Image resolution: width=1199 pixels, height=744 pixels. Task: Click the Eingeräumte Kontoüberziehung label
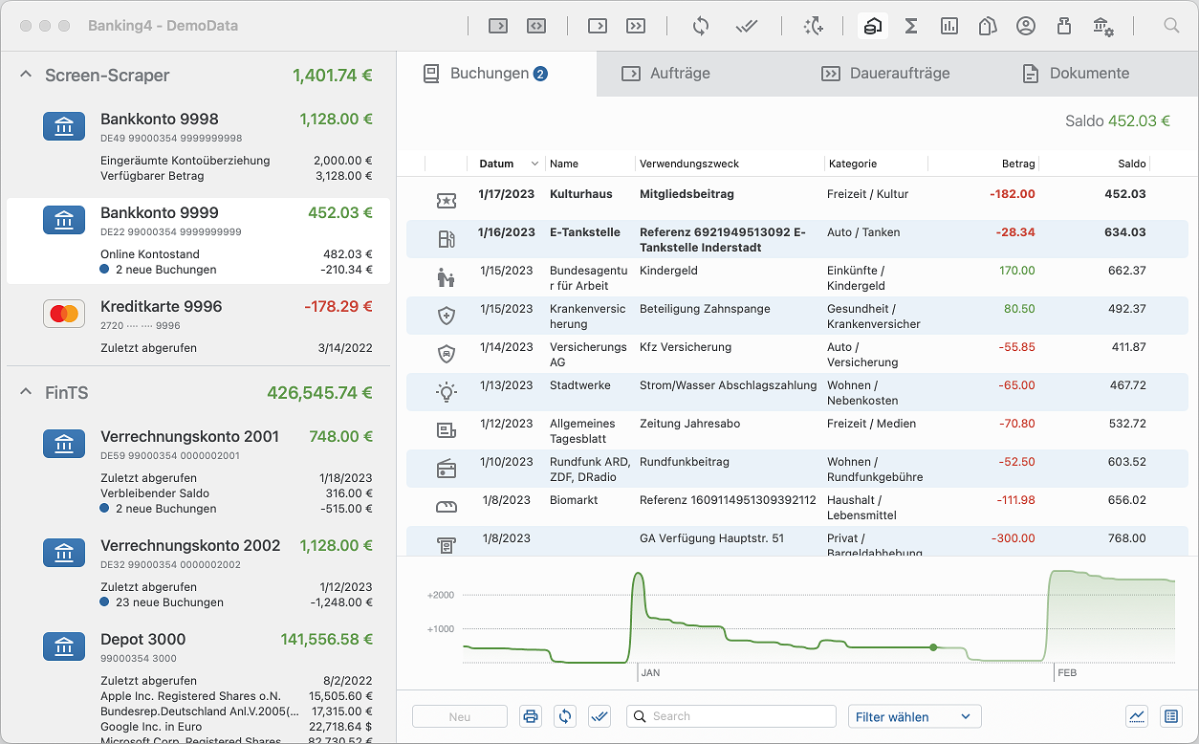[185, 161]
